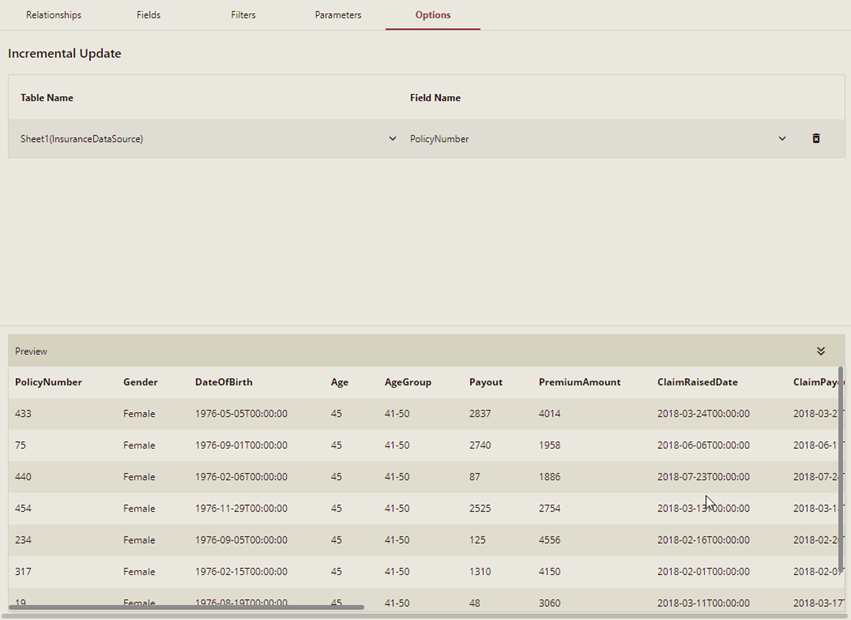Select the Gender column header
The image size is (851, 620).
140,382
